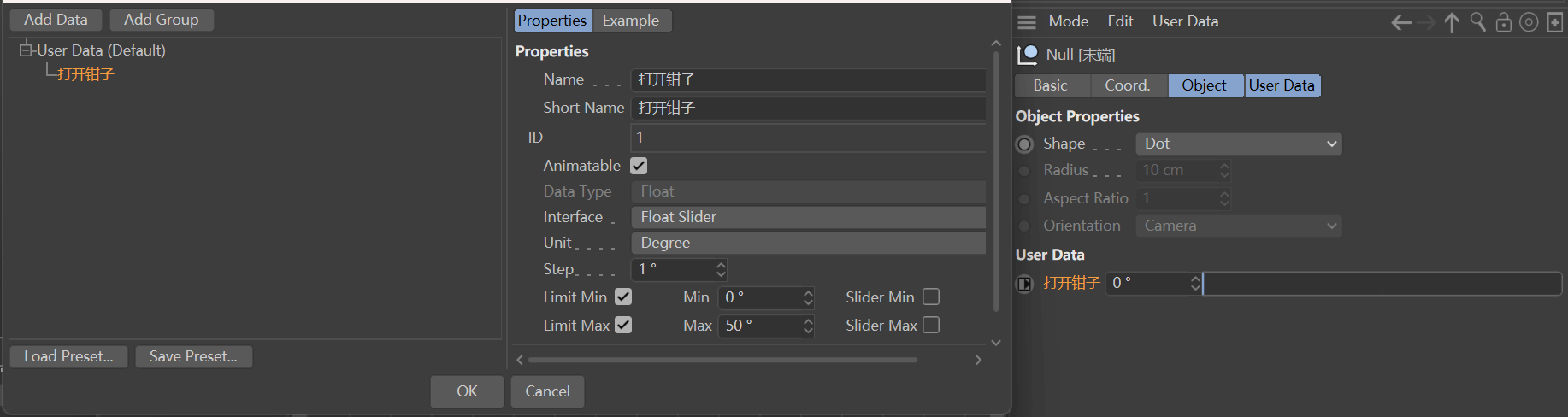
Task: Uncheck the Limit Min checkbox
Action: [623, 297]
